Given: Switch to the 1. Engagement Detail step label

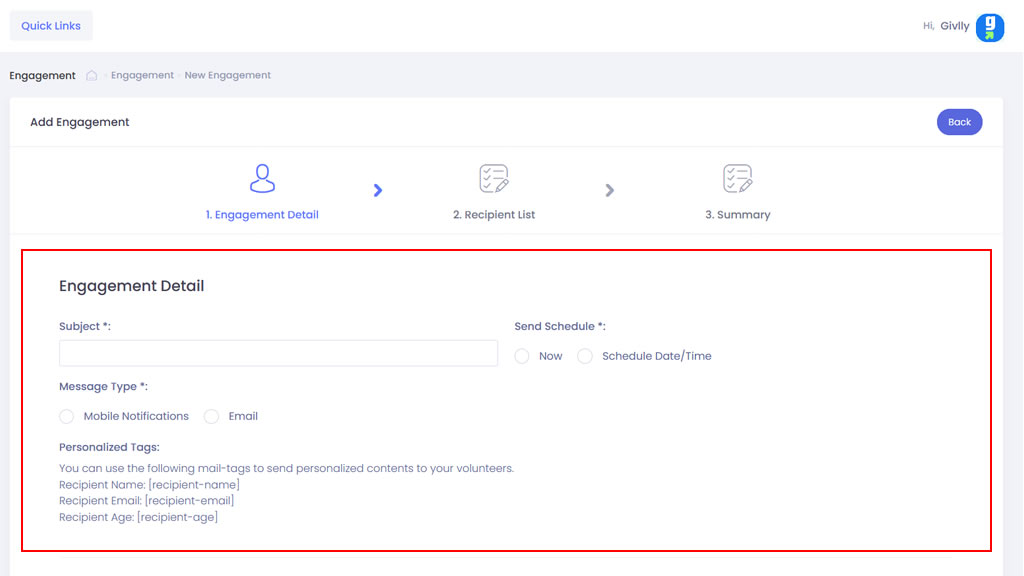Looking at the screenshot, I should [x=262, y=215].
